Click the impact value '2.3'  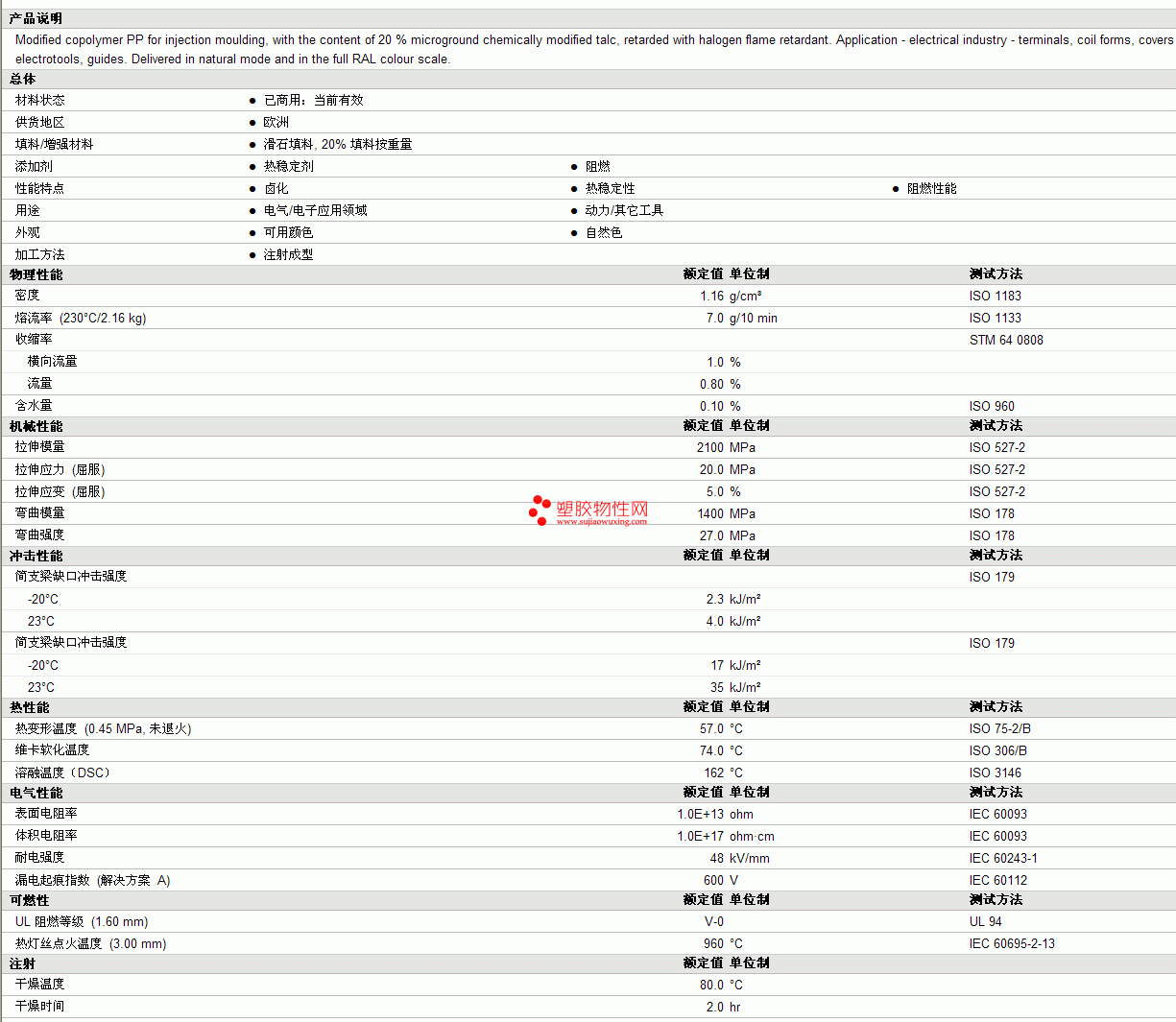pyautogui.click(x=715, y=599)
